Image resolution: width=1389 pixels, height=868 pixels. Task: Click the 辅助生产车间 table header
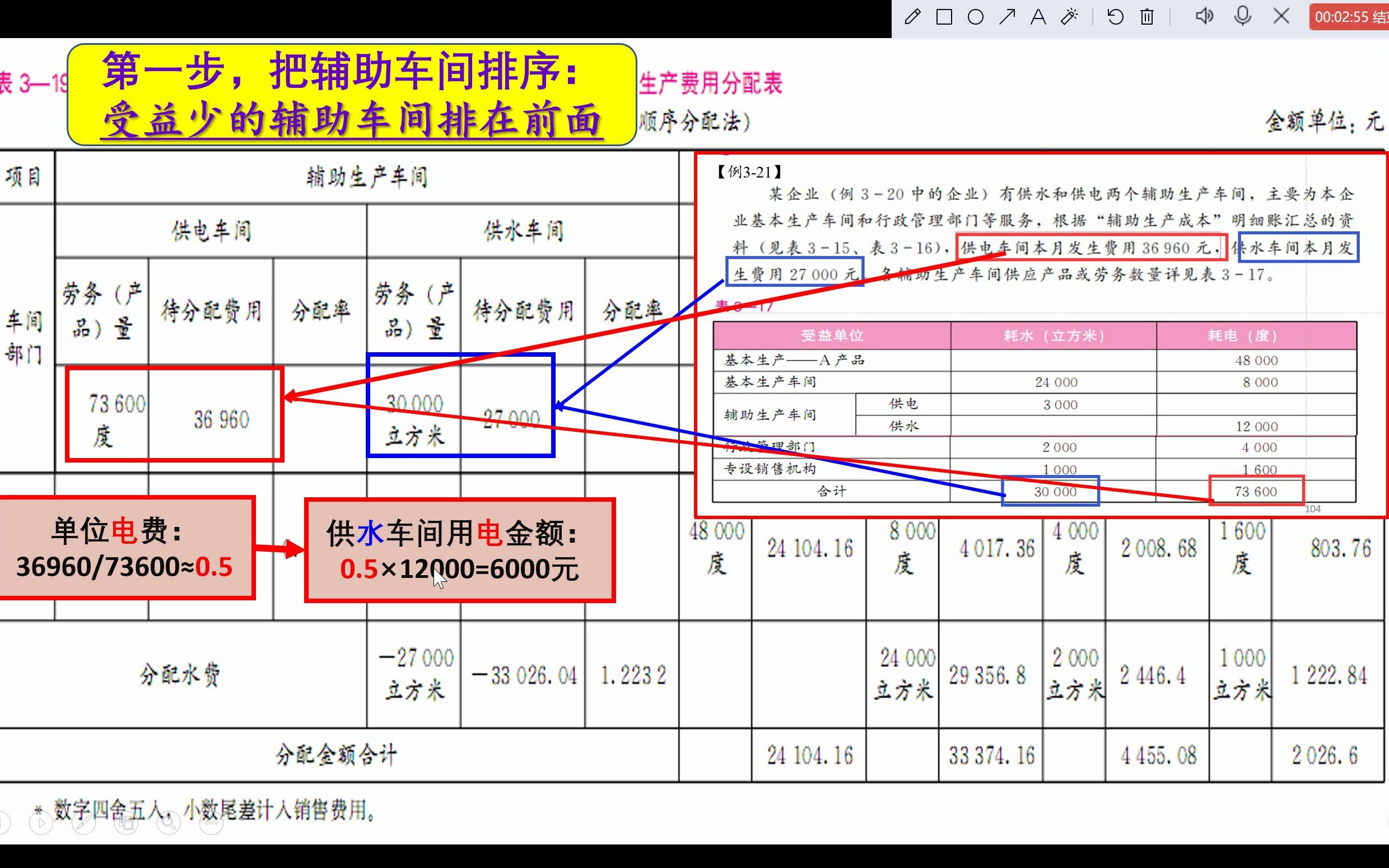pos(367,177)
